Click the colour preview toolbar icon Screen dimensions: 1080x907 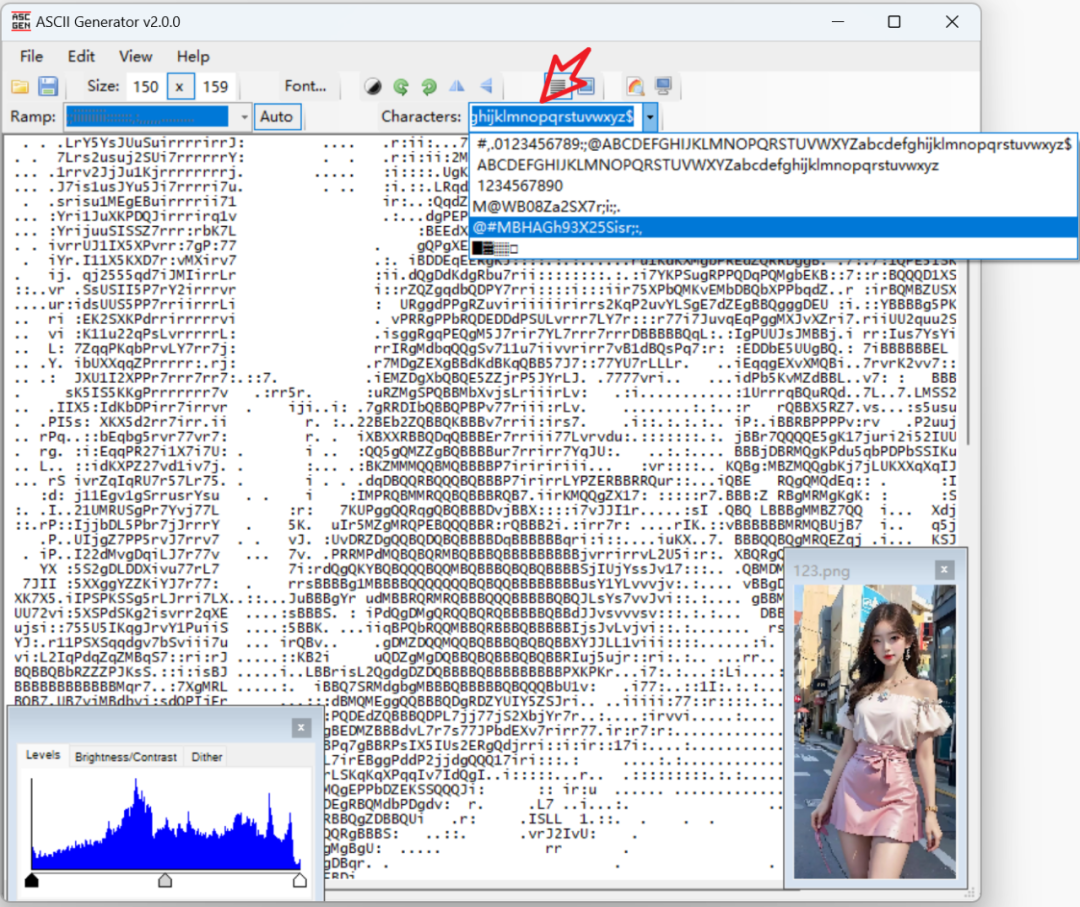[635, 87]
